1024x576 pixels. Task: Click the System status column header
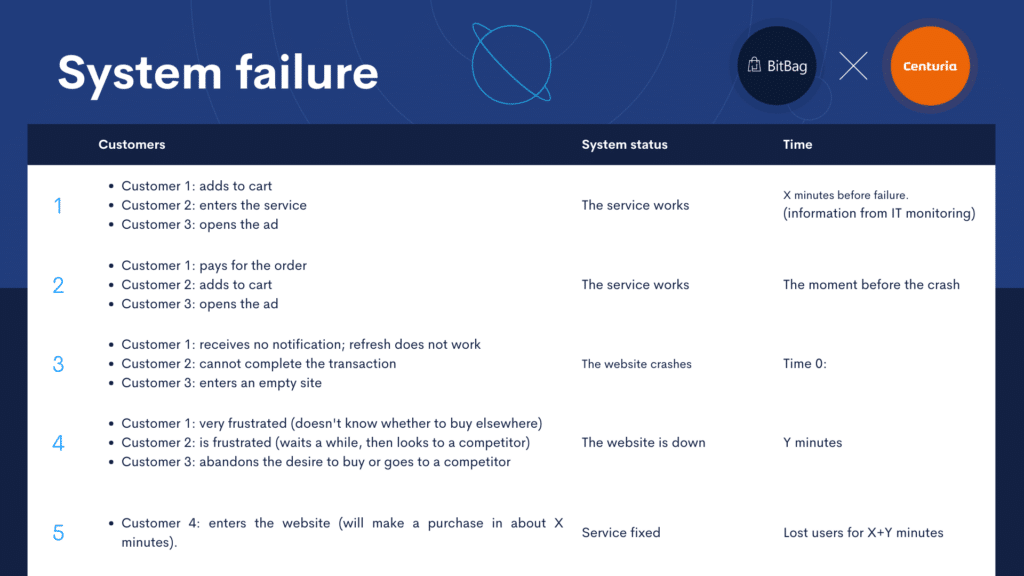coord(624,144)
